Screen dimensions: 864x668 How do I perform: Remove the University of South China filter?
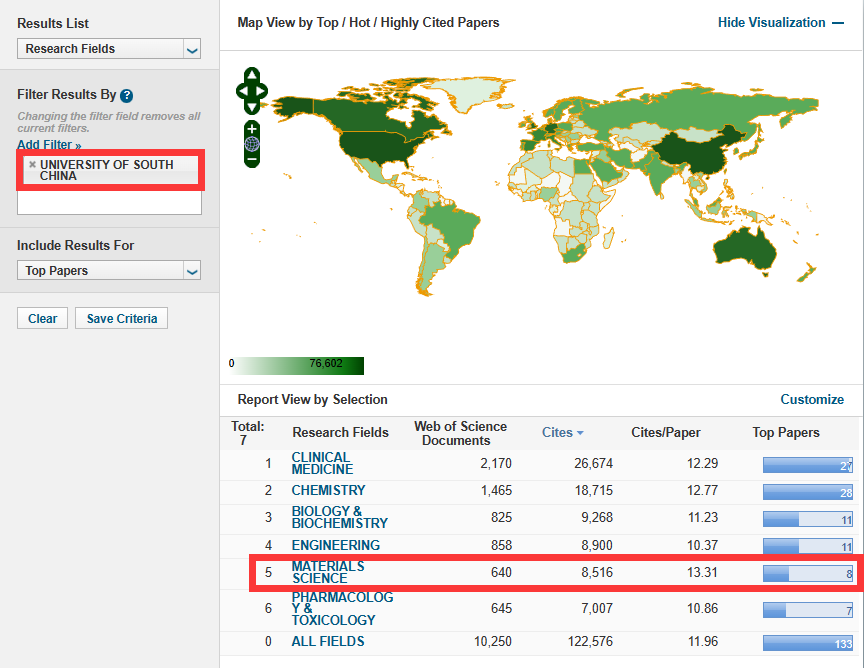[32, 165]
